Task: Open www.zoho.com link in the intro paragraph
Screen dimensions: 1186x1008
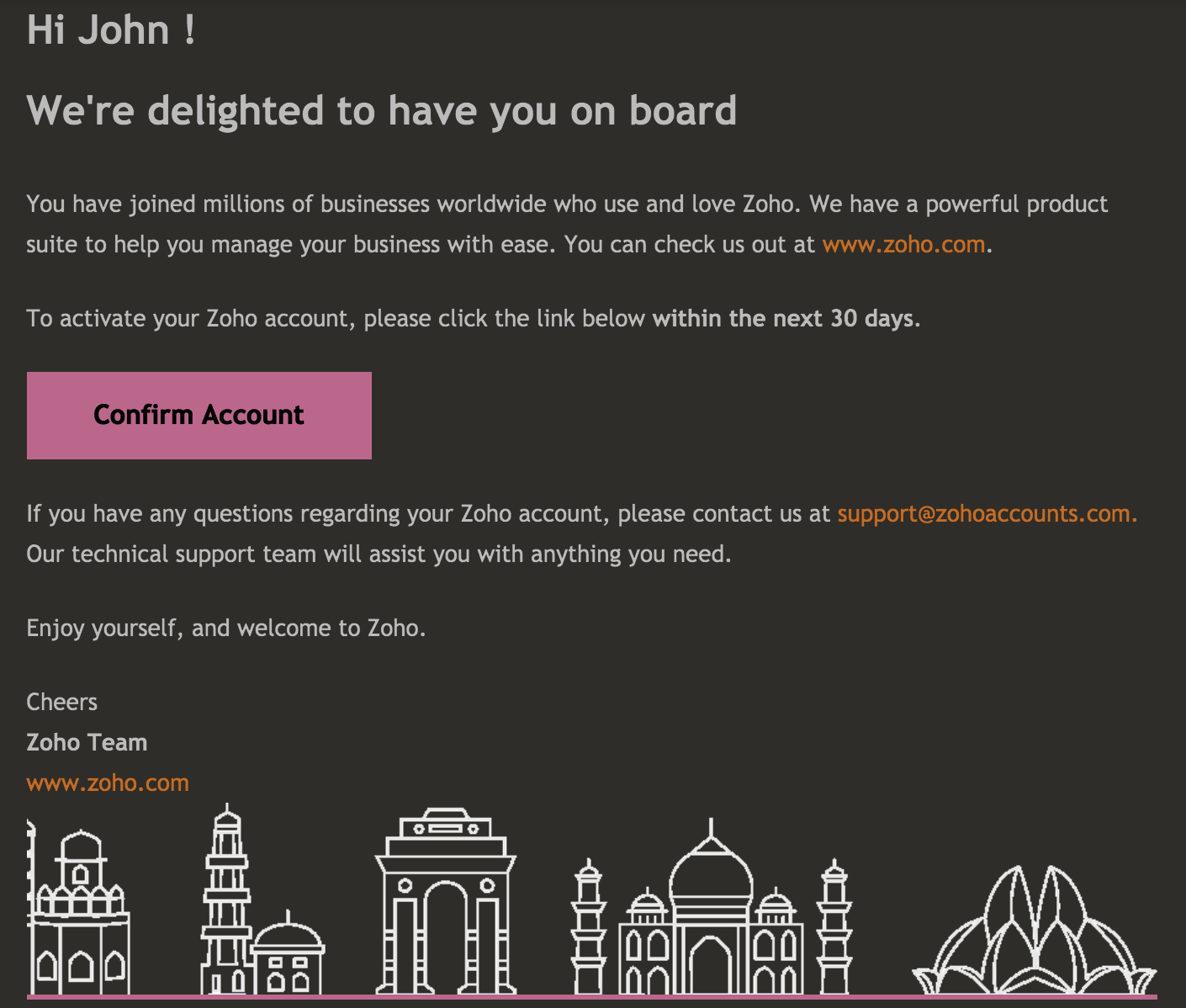Action: click(903, 245)
